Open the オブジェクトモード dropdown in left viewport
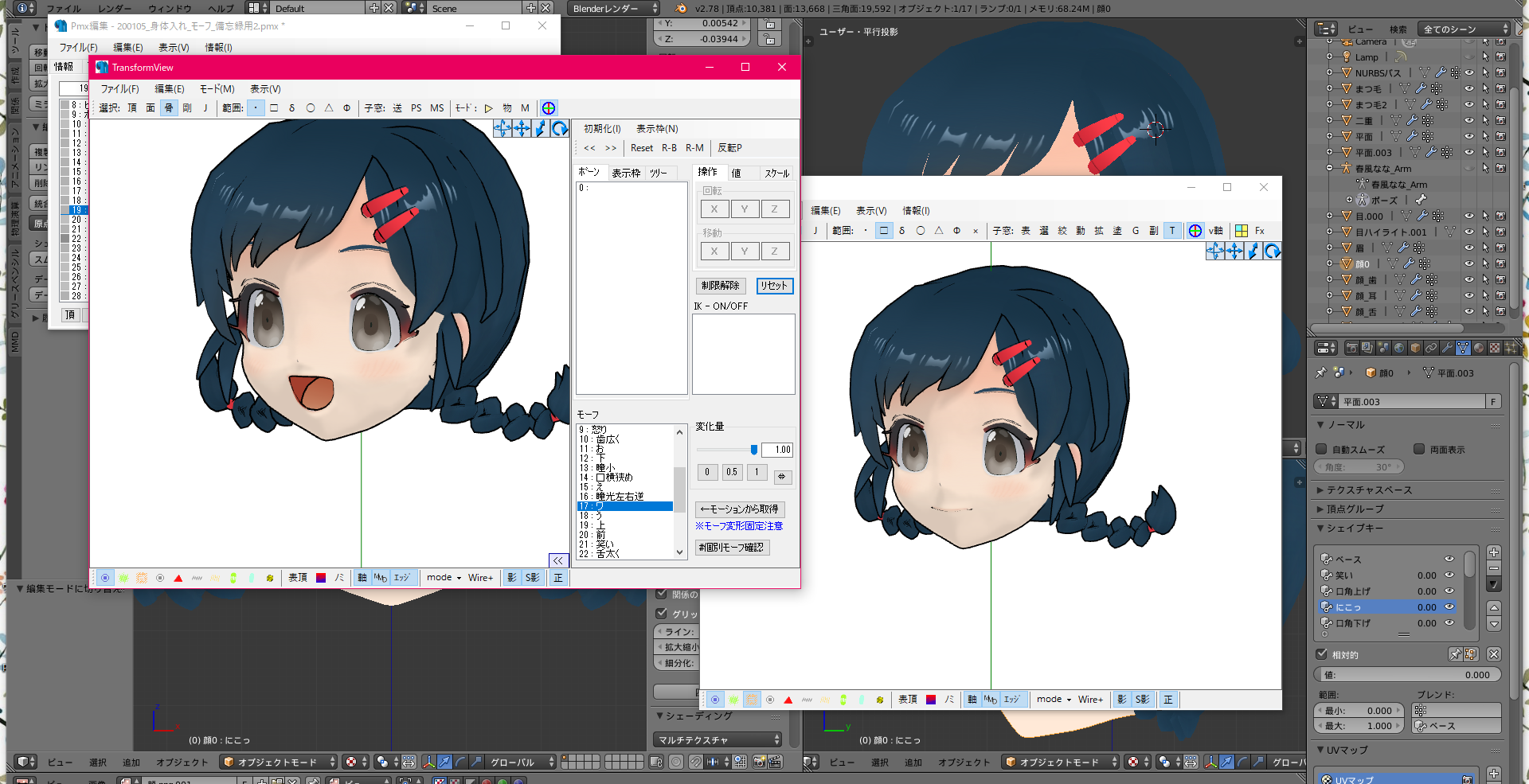Screen dimensions: 1529x784 (x=280, y=762)
